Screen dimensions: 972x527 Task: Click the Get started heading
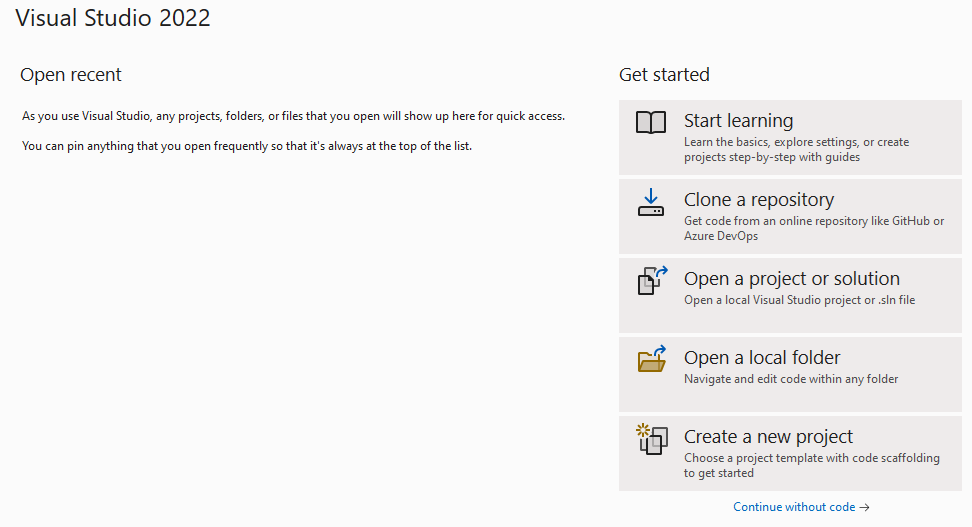coord(664,74)
